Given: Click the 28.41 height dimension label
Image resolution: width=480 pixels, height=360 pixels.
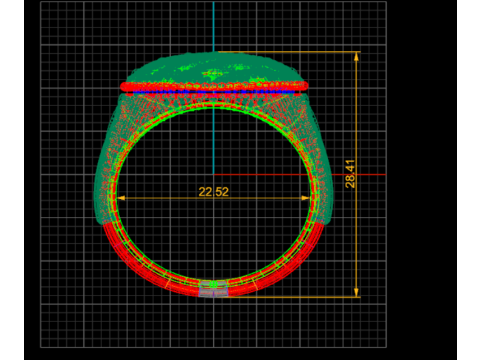Looking at the screenshot, I should click(350, 174).
